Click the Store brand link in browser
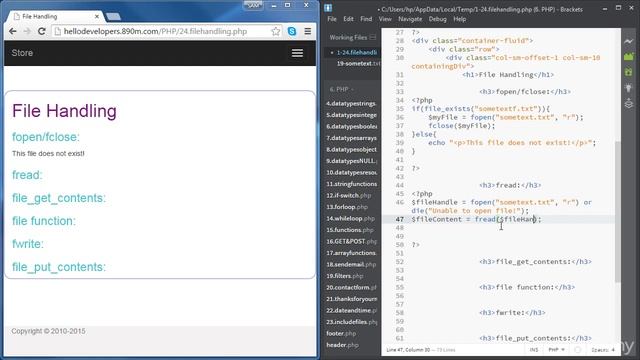The height and width of the screenshot is (360, 640). (x=22, y=53)
